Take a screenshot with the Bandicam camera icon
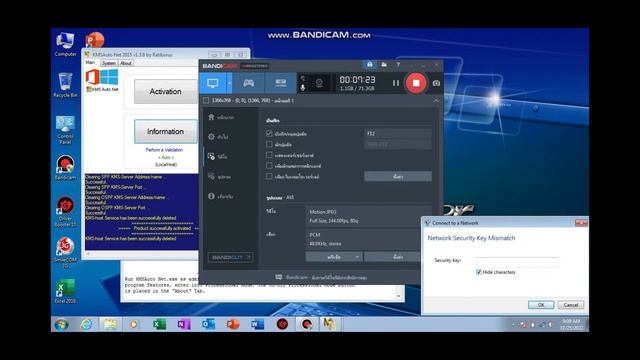The image size is (640, 360). [x=436, y=83]
